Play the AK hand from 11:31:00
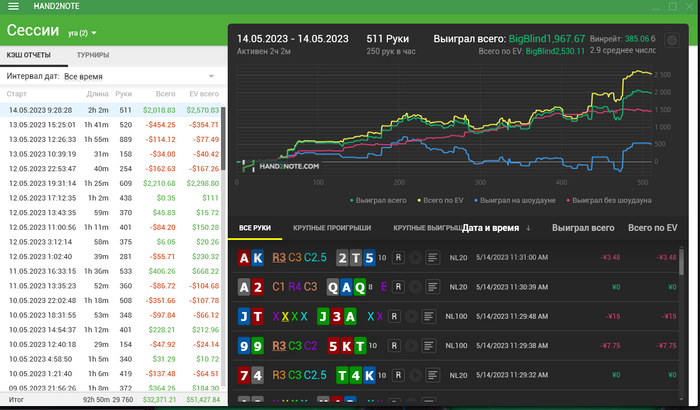Image resolution: width=700 pixels, height=410 pixels. point(415,257)
